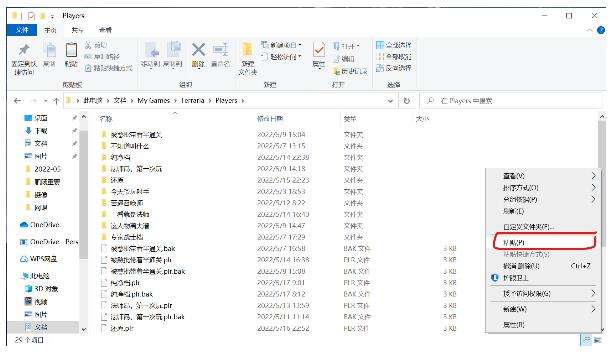Click Customize this folder (F) menu entry
The height and width of the screenshot is (362, 614).
click(544, 227)
